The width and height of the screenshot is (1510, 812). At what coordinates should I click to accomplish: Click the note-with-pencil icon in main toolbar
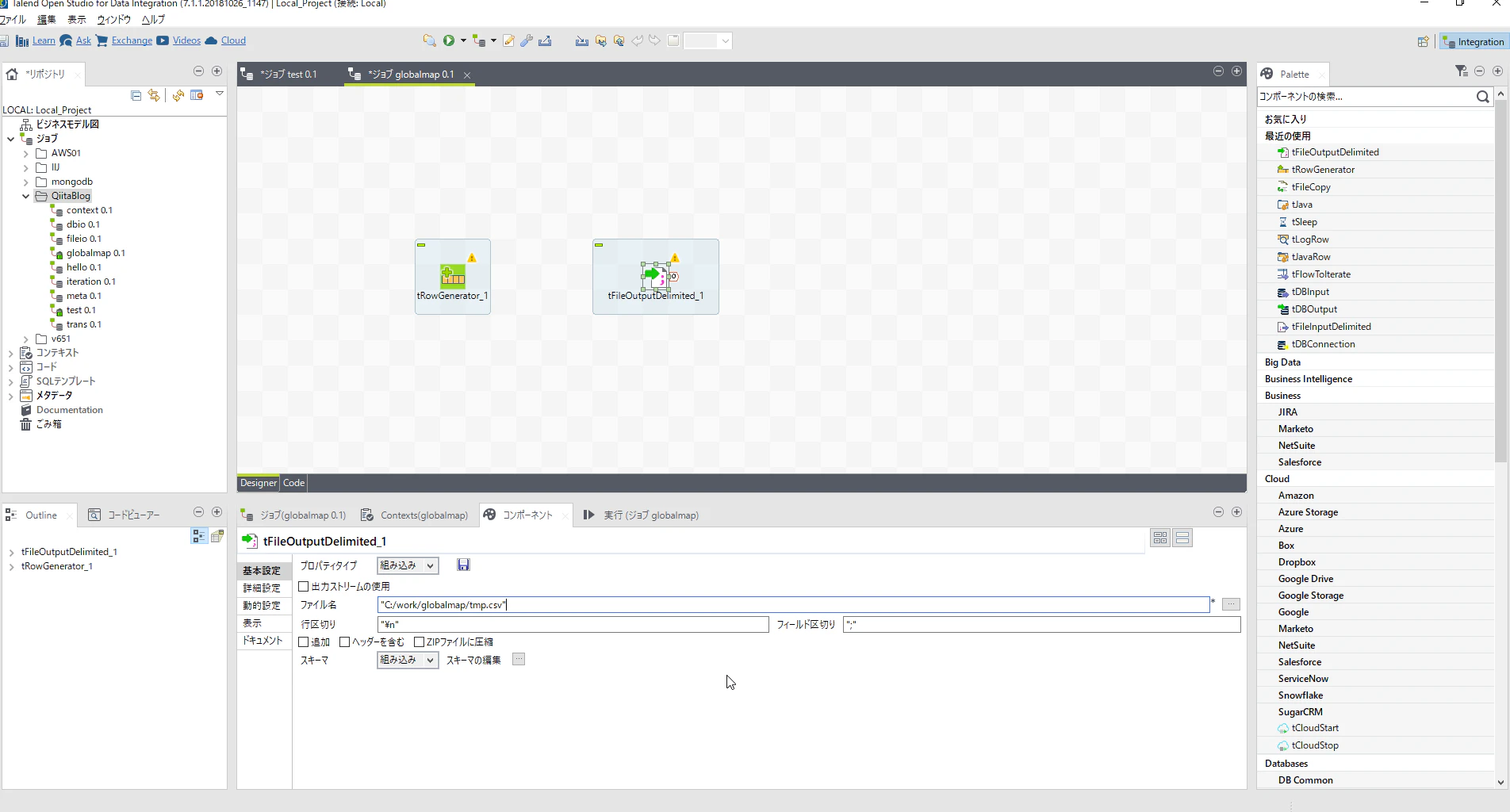(508, 40)
